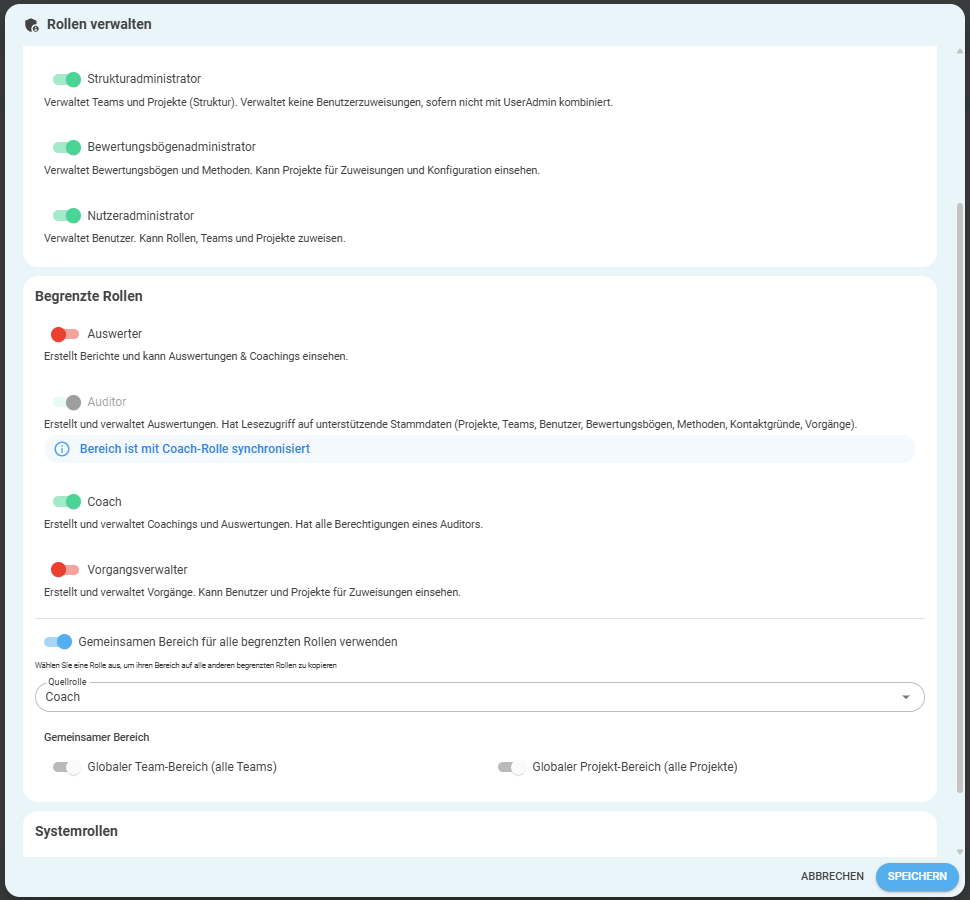Click the Rollen verwalten title
The image size is (970, 900).
99,24
